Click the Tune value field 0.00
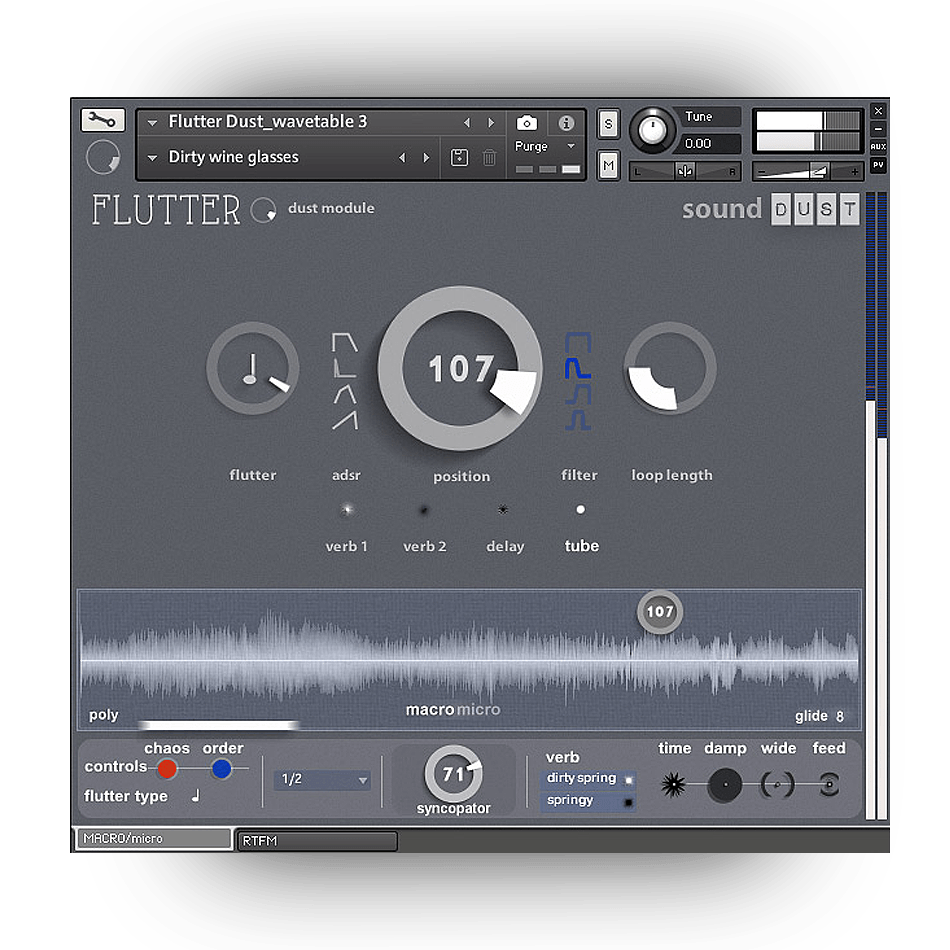This screenshot has height=950, width=950. 710,144
